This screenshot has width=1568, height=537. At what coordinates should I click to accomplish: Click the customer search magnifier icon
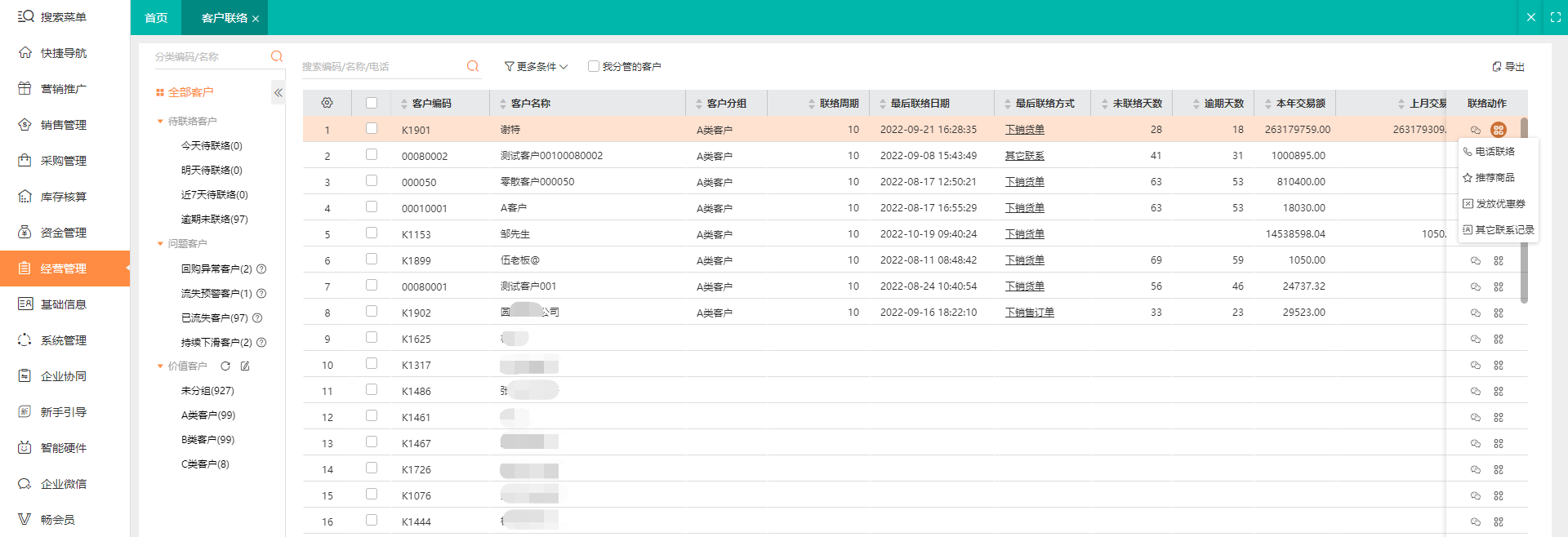(x=473, y=66)
